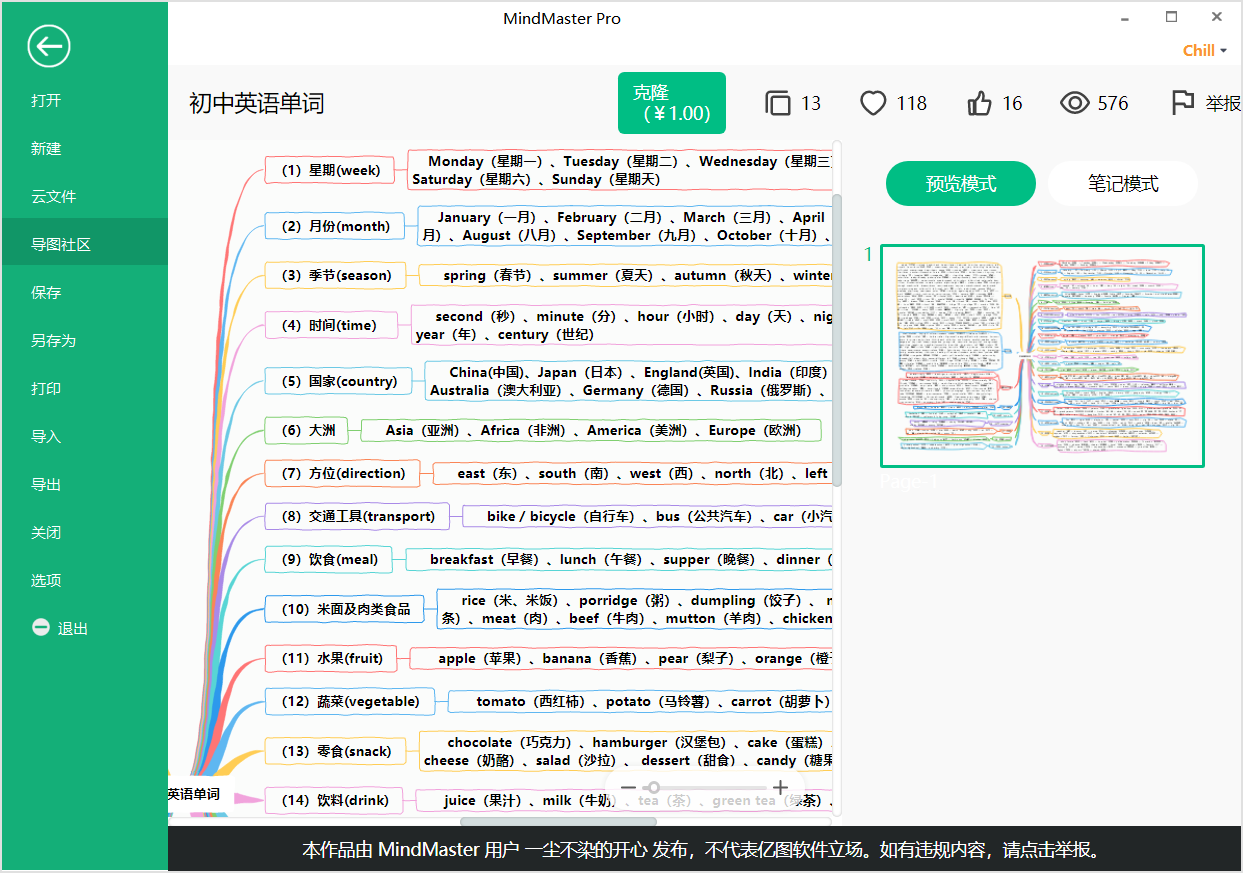This screenshot has width=1243, height=873.
Task: Click the Asia, Africa, America text box
Action: coord(592,430)
